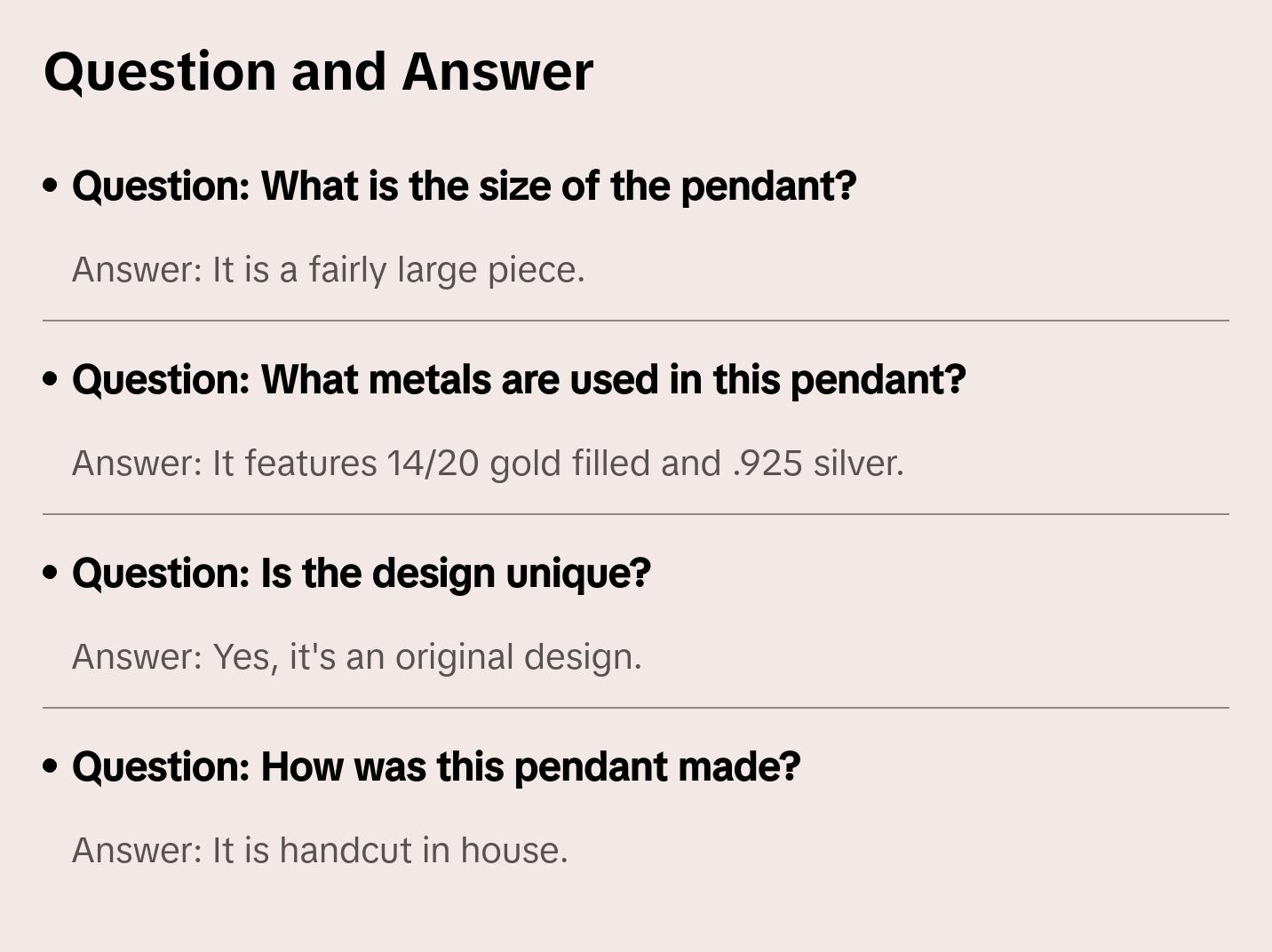The width and height of the screenshot is (1272, 952).
Task: Click the handcut in house answer
Action: coord(320,851)
